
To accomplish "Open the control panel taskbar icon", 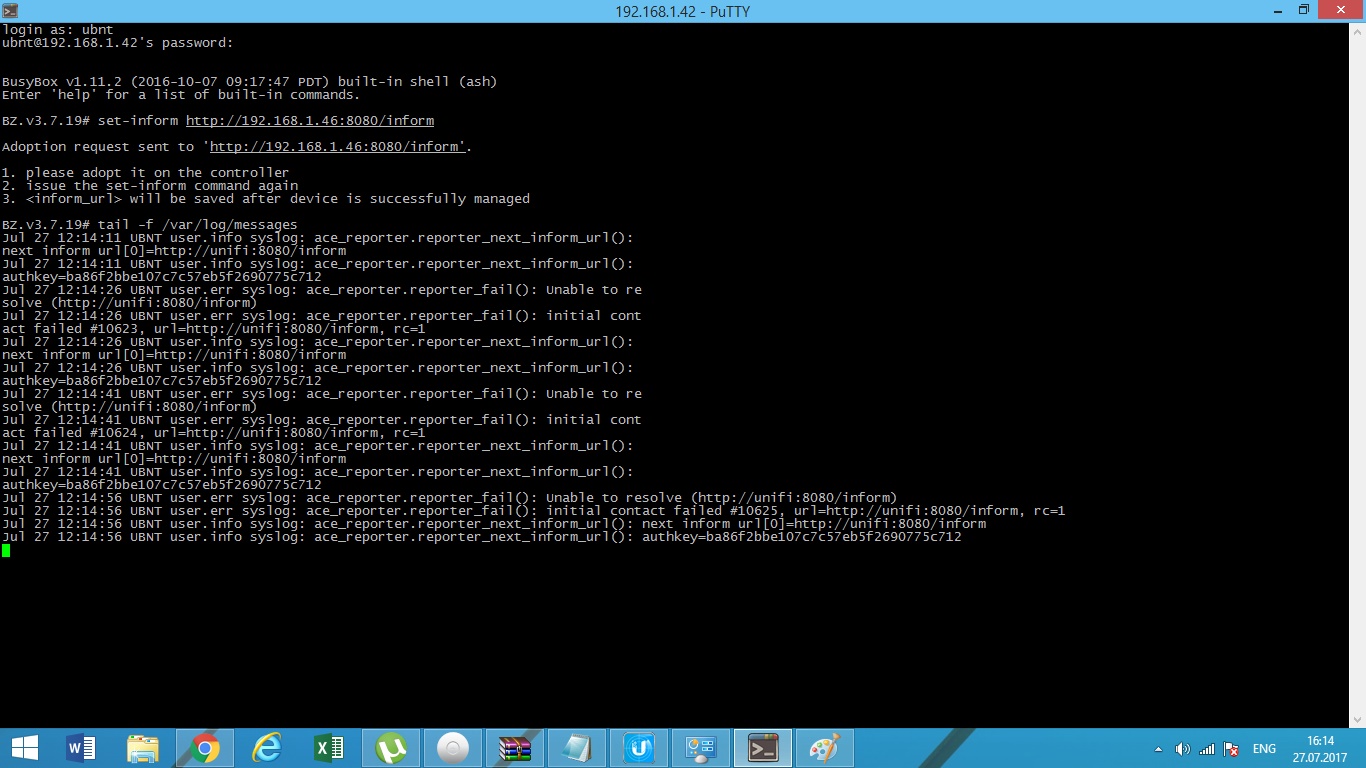I will tap(701, 748).
